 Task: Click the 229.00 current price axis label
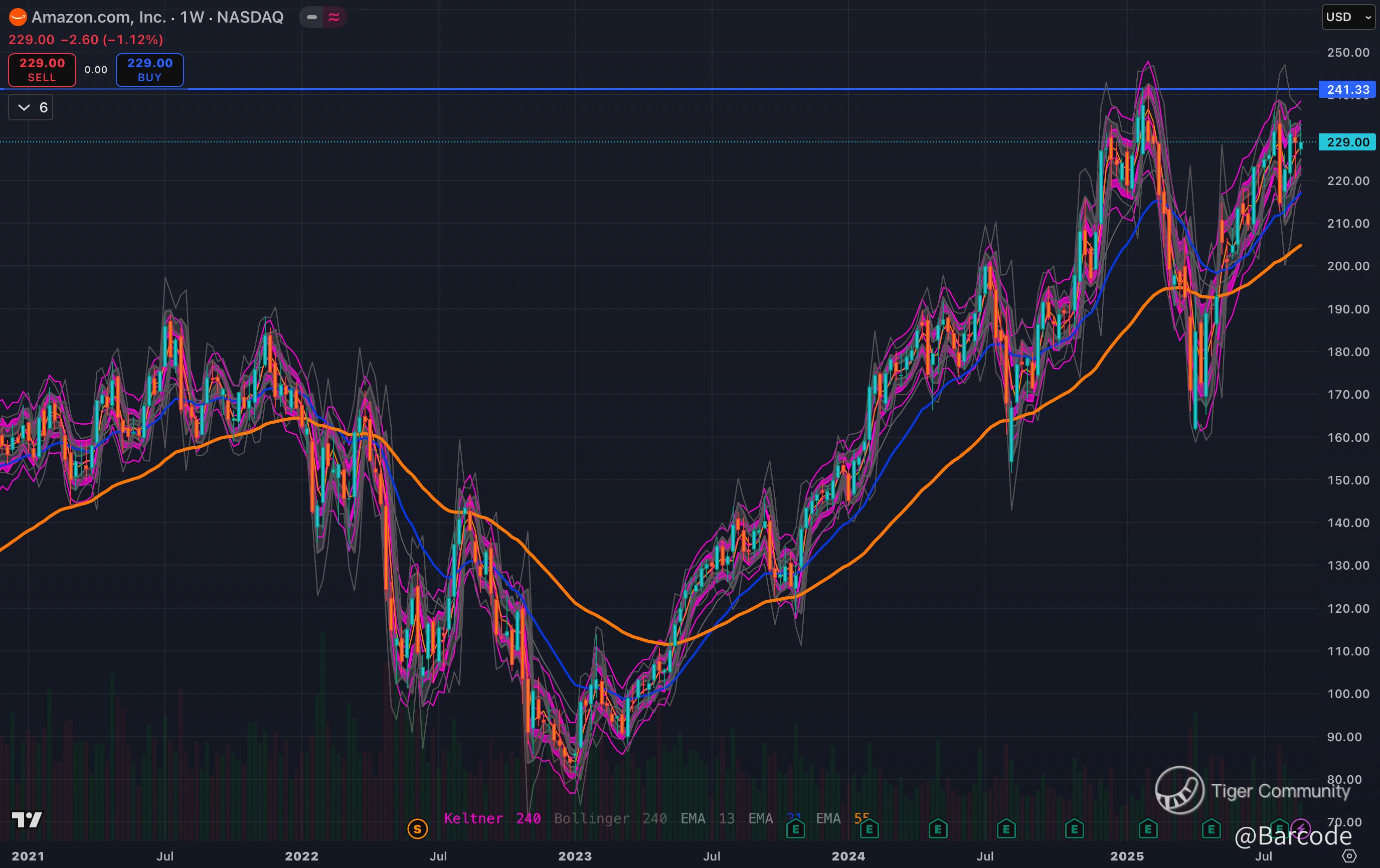point(1347,142)
